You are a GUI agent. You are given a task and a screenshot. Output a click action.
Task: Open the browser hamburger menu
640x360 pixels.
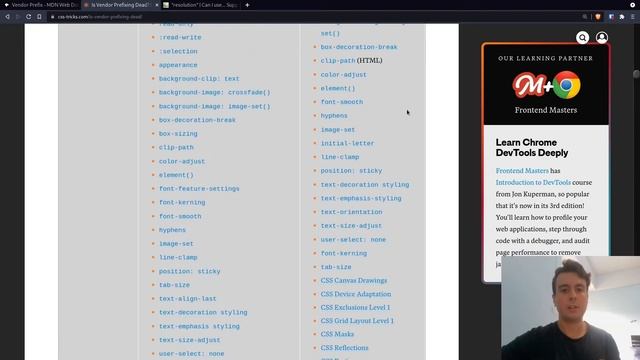(x=633, y=17)
